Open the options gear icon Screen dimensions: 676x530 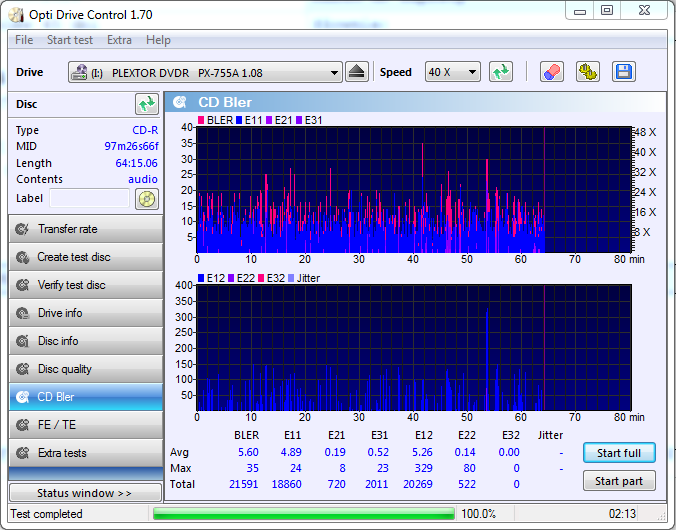click(x=588, y=72)
